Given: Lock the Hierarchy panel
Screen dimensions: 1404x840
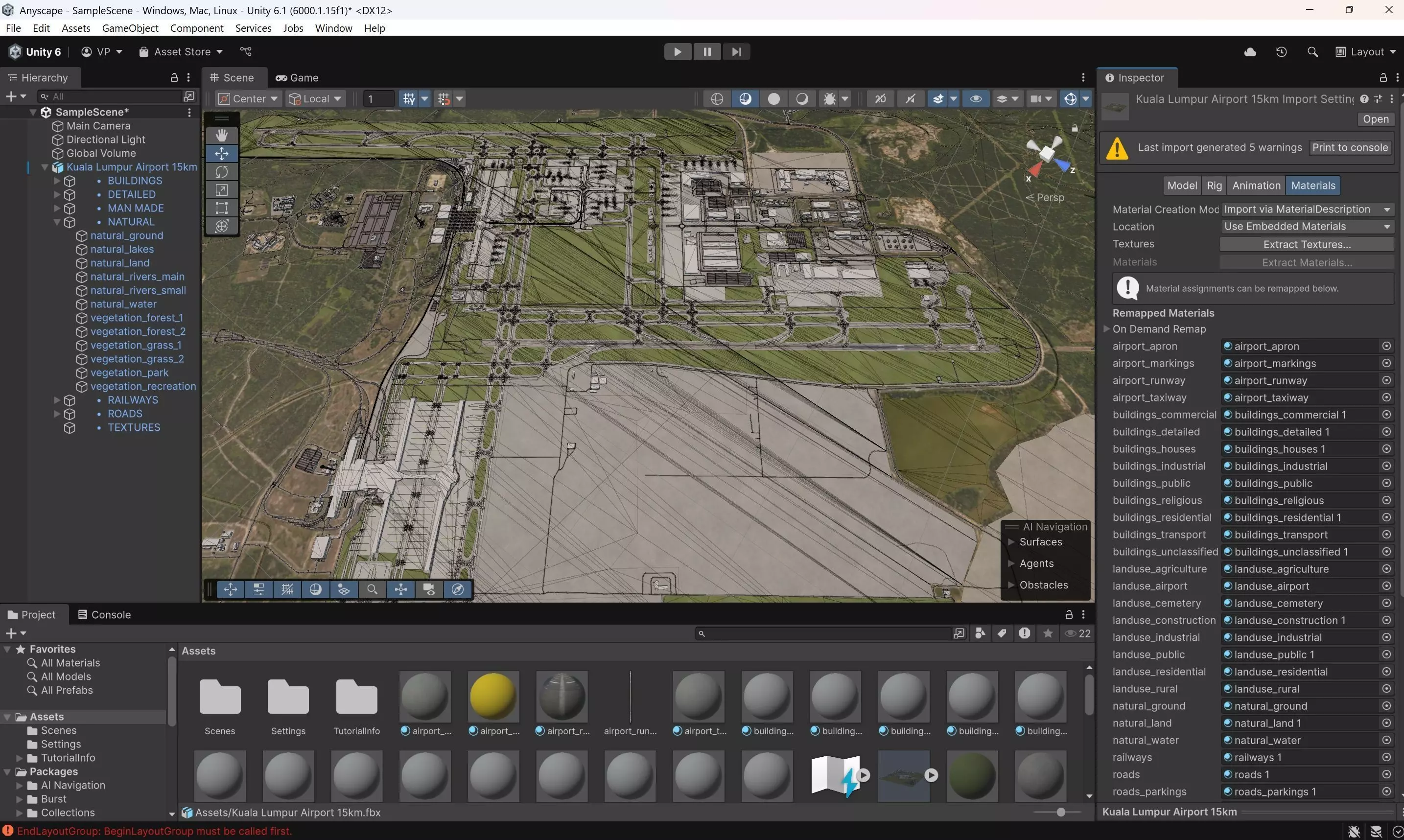Looking at the screenshot, I should 174,77.
